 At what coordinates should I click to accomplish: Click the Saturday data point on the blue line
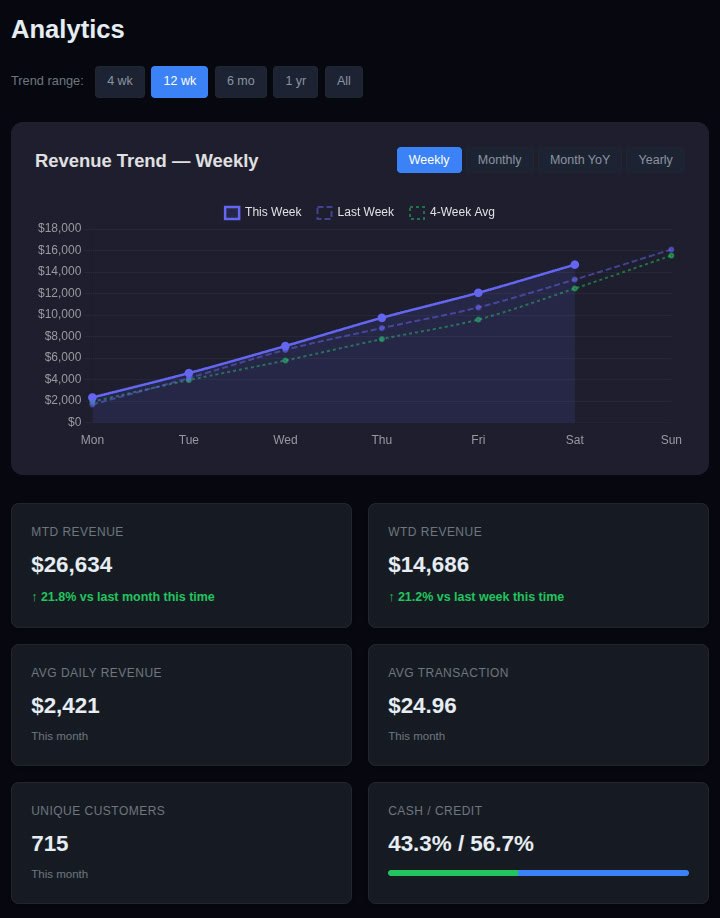[575, 264]
